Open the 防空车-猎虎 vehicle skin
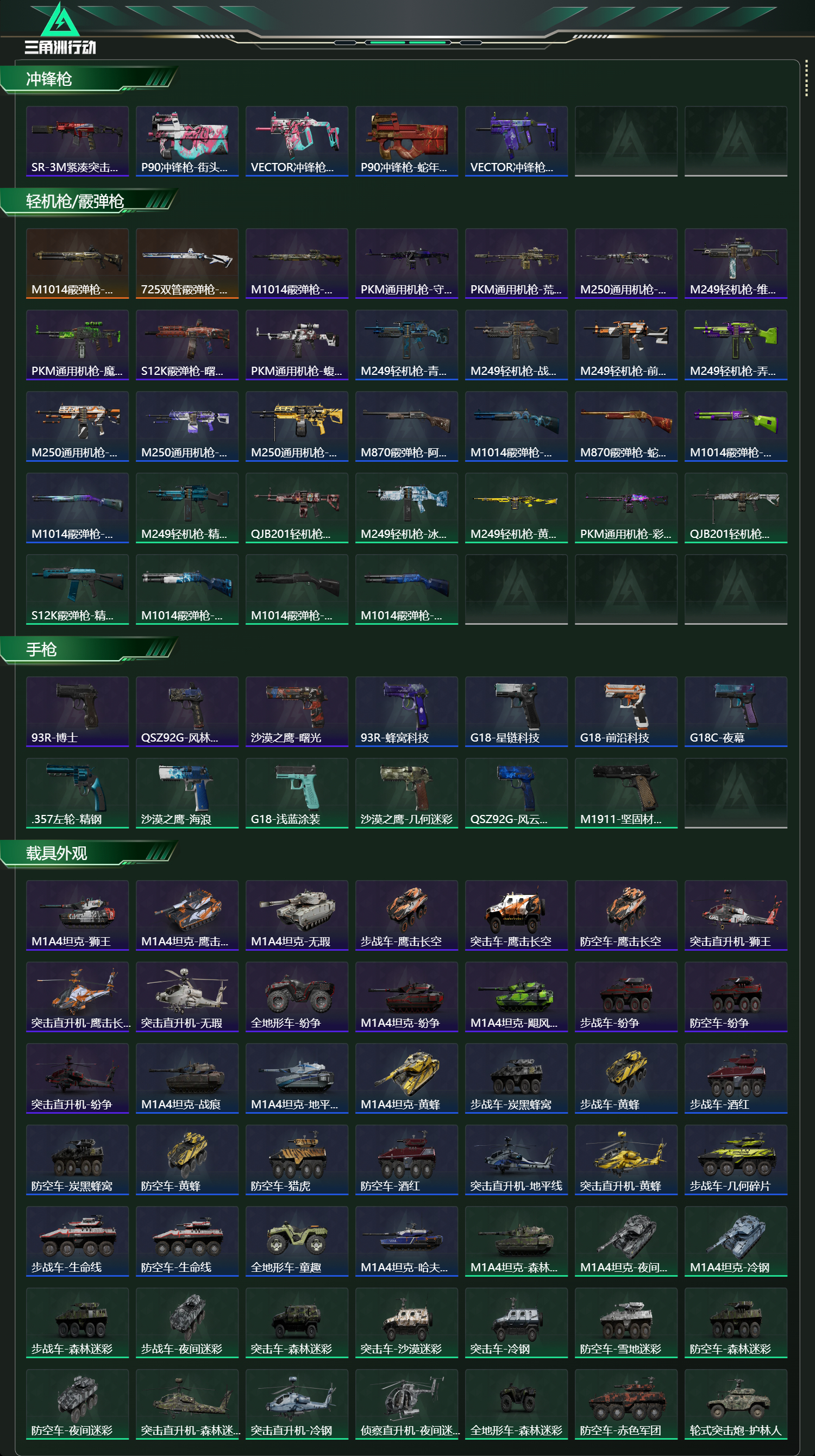This screenshot has height=1456, width=815. (x=297, y=1160)
